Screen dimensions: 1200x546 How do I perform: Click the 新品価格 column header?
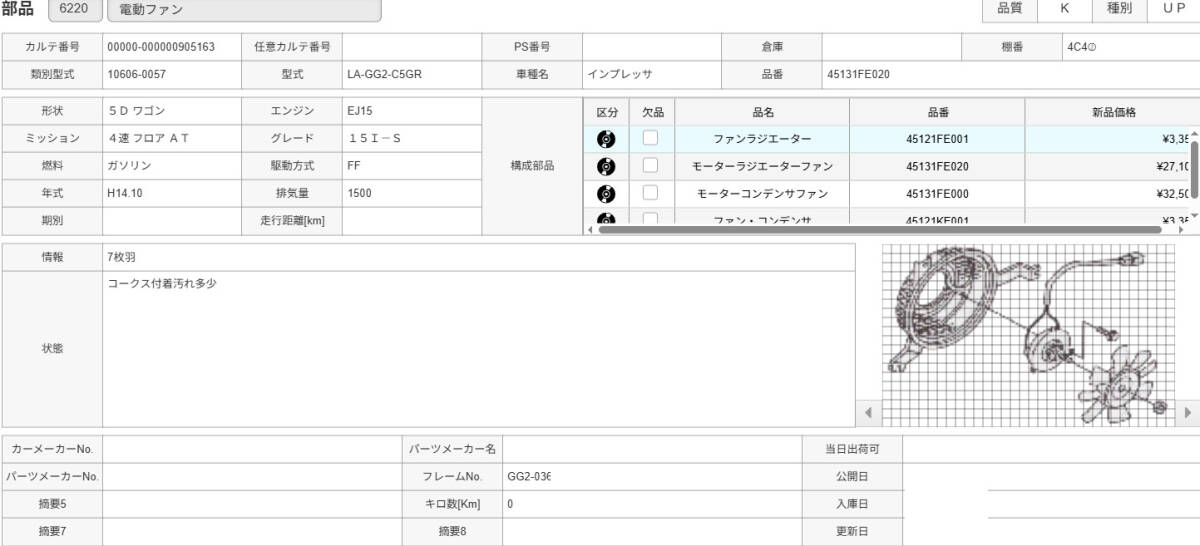tap(1112, 113)
